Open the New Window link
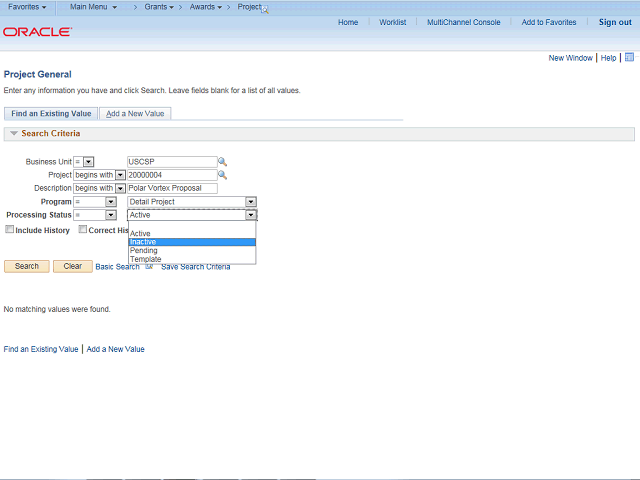The height and width of the screenshot is (480, 640). (570, 58)
